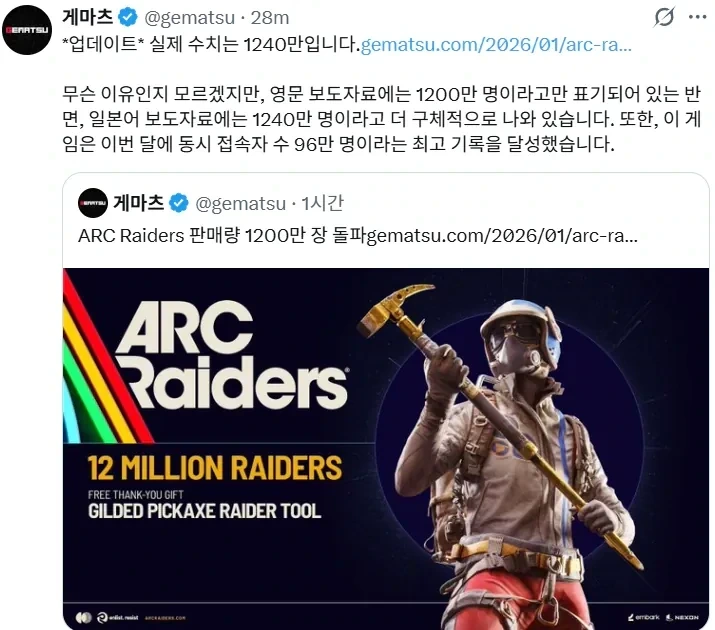Image resolution: width=715 pixels, height=630 pixels.
Task: Click the verified badge in the quoted tweet
Action: pyautogui.click(x=179, y=203)
